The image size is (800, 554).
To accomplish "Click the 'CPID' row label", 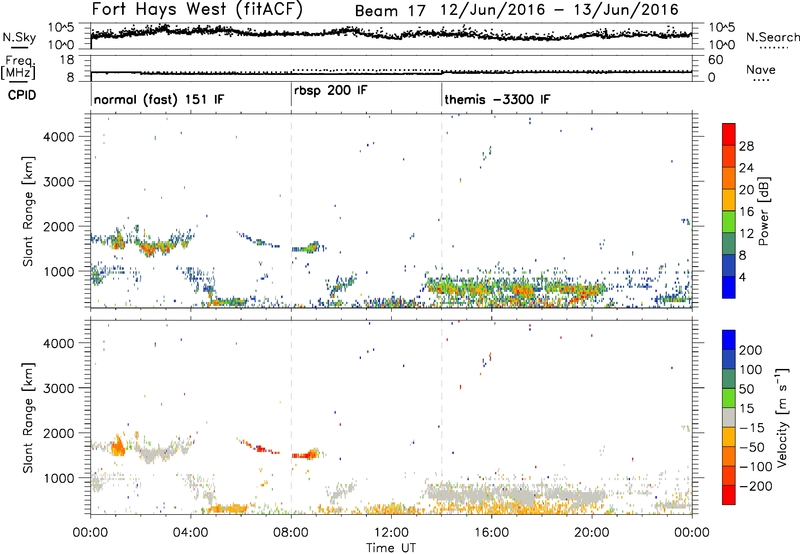I will (x=22, y=95).
